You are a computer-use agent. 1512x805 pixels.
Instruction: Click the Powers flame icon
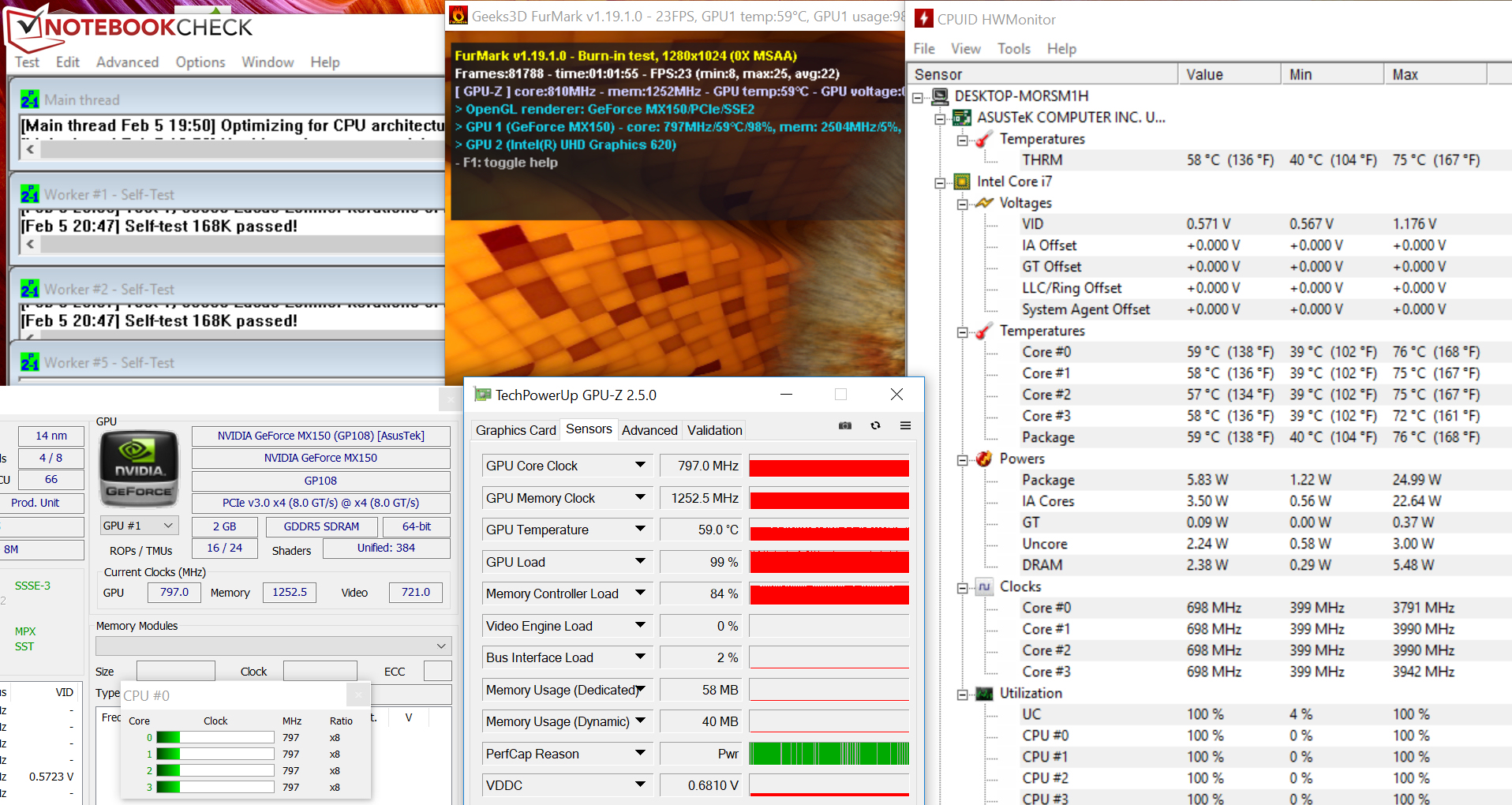(x=984, y=459)
